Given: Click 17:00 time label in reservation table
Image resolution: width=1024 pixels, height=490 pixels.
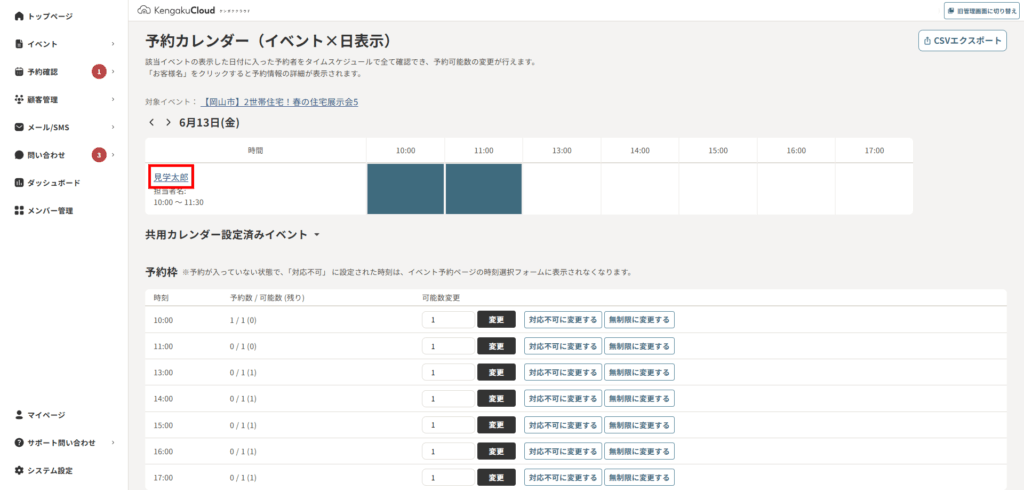Looking at the screenshot, I should 163,478.
